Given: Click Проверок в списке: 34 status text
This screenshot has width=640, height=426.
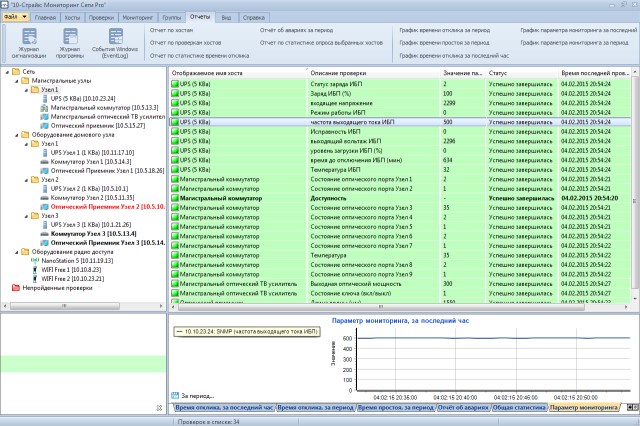Looking at the screenshot, I should click(x=208, y=422).
